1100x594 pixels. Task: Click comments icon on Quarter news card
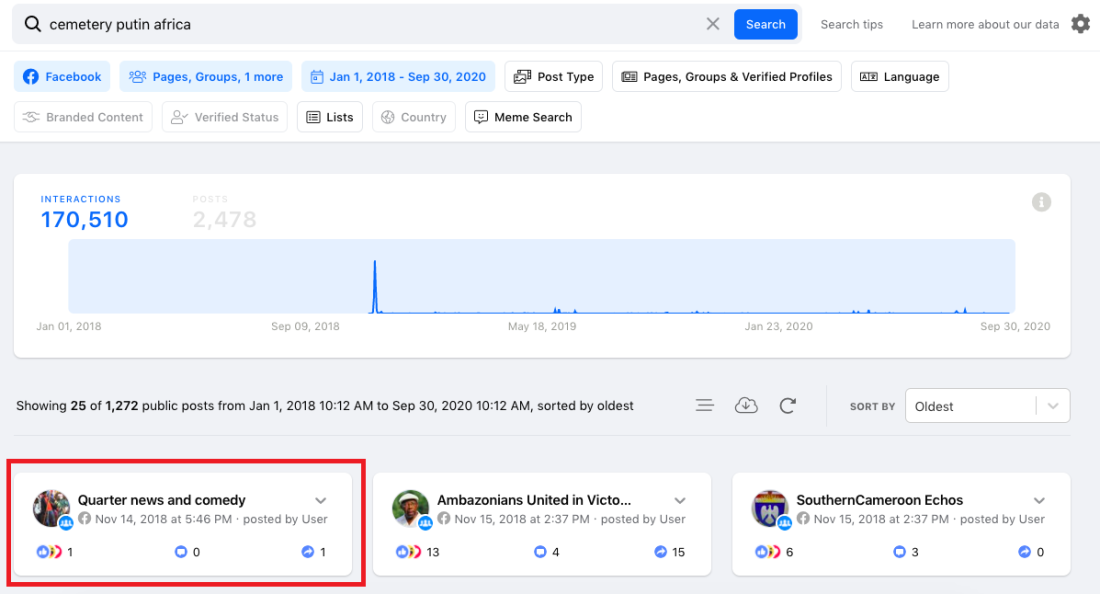[x=181, y=552]
